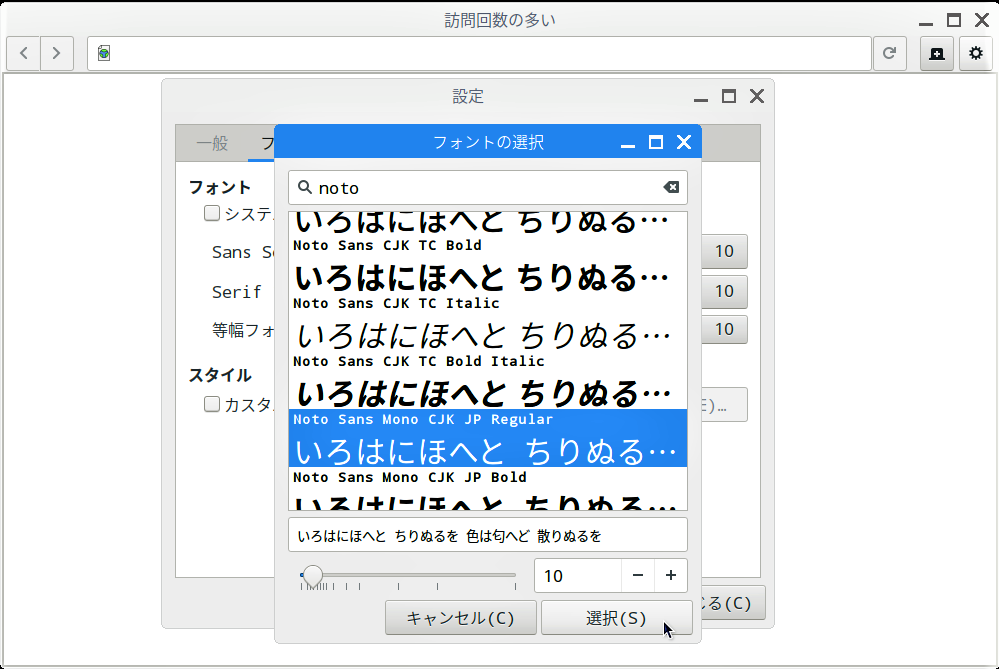Reload the page with the refresh icon
Screen dimensions: 999x669
pos(889,53)
